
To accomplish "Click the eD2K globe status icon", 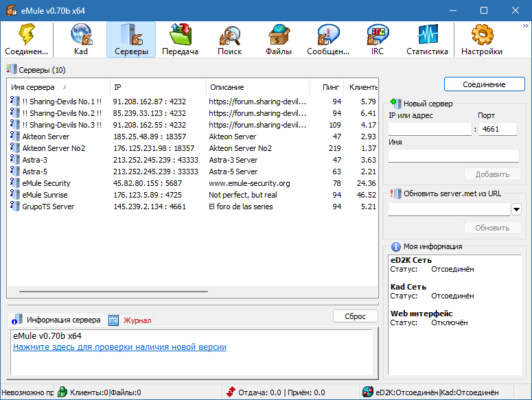I will coord(367,392).
